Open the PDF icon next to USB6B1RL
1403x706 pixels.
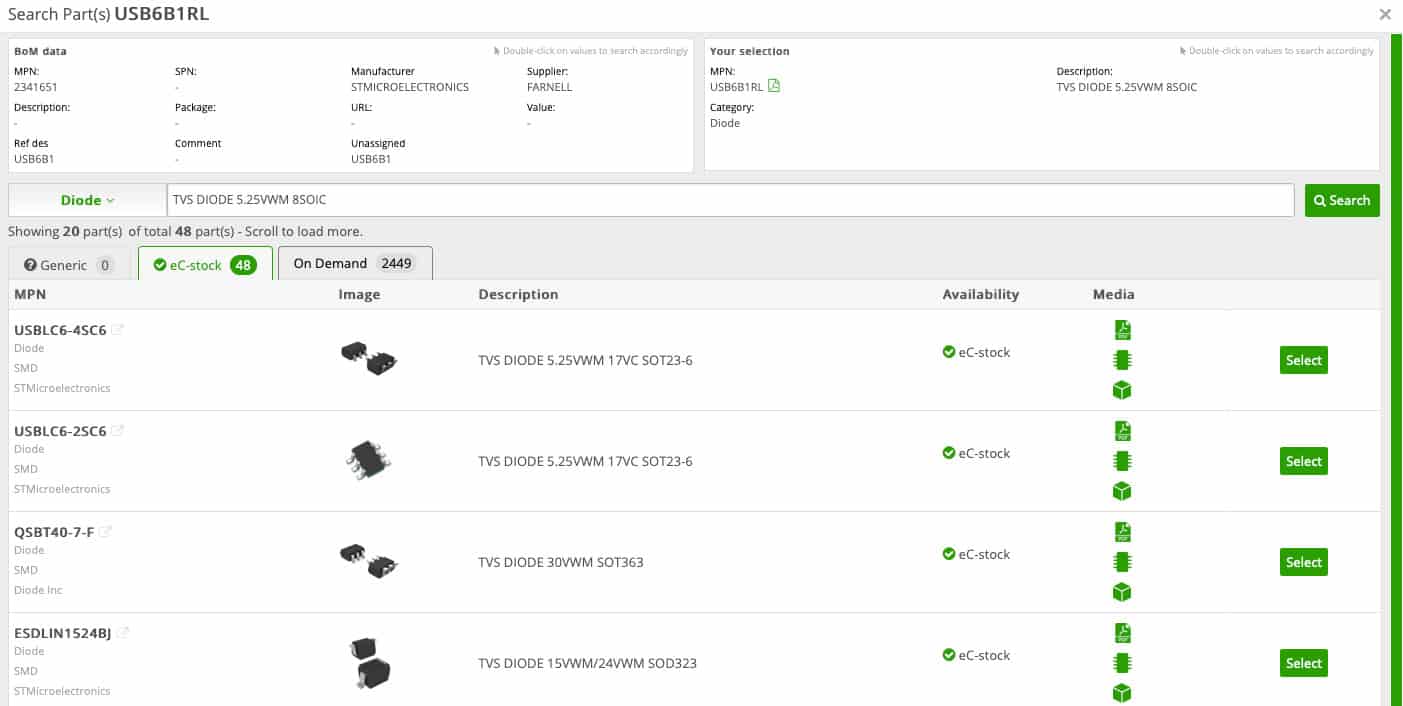point(774,87)
